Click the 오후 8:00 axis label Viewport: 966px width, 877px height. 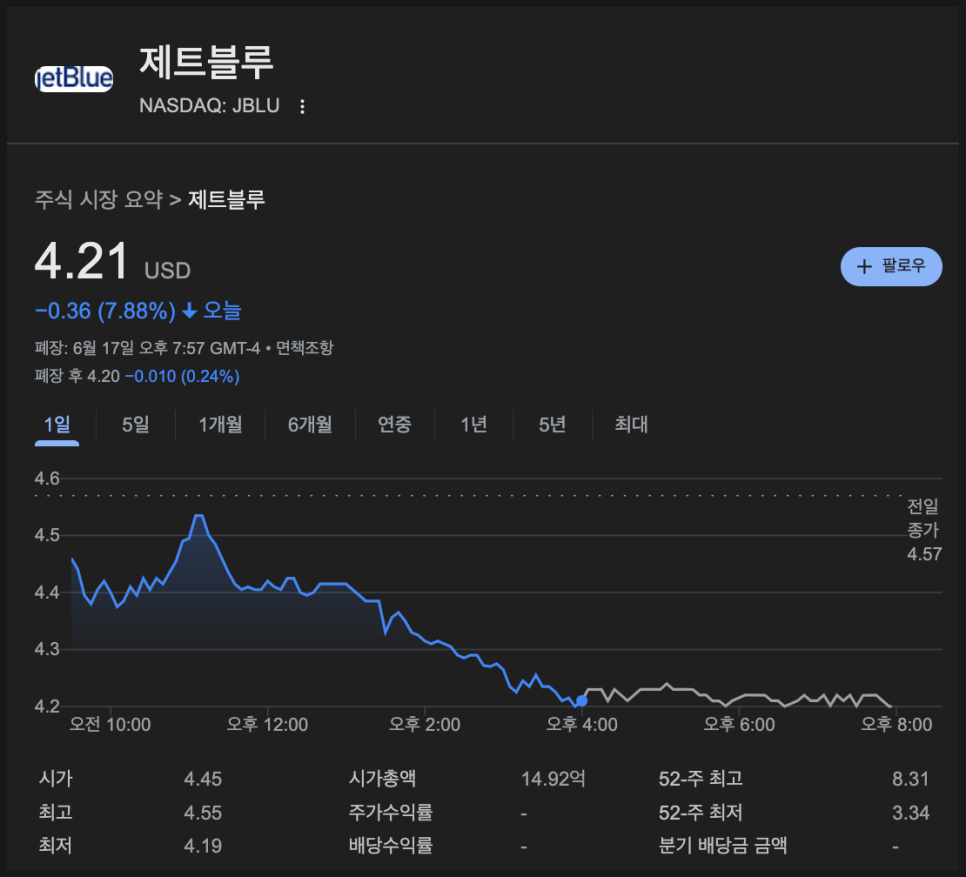[896, 725]
